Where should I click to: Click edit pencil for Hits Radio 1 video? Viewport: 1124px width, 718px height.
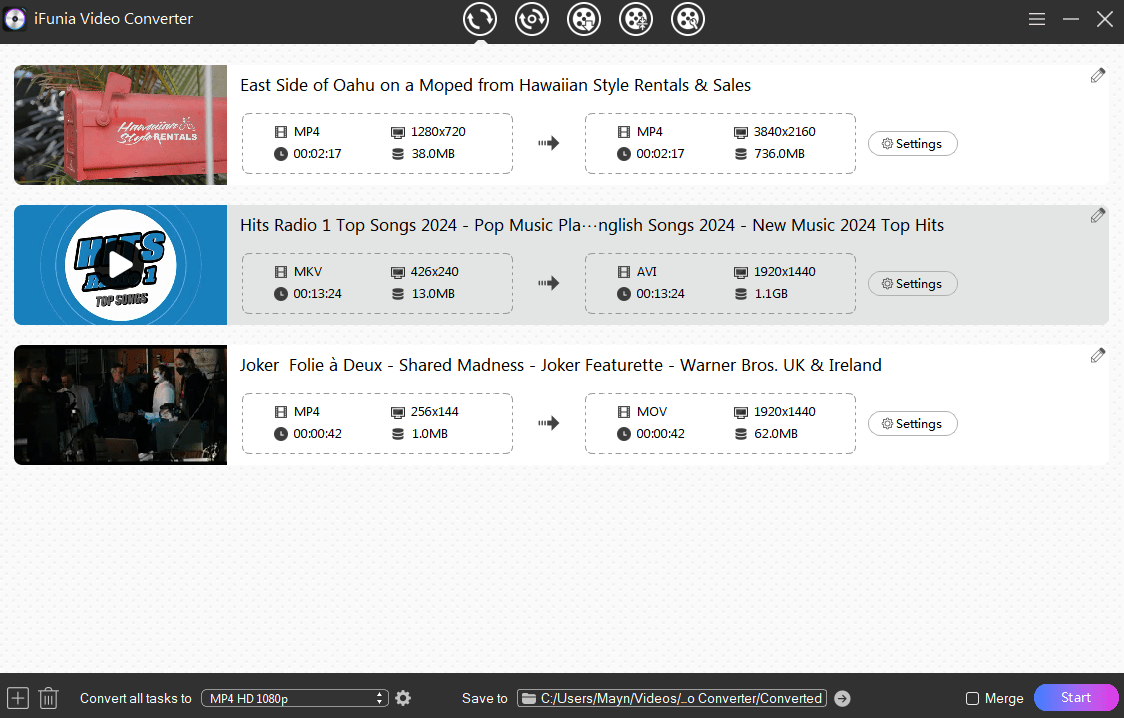[1098, 215]
